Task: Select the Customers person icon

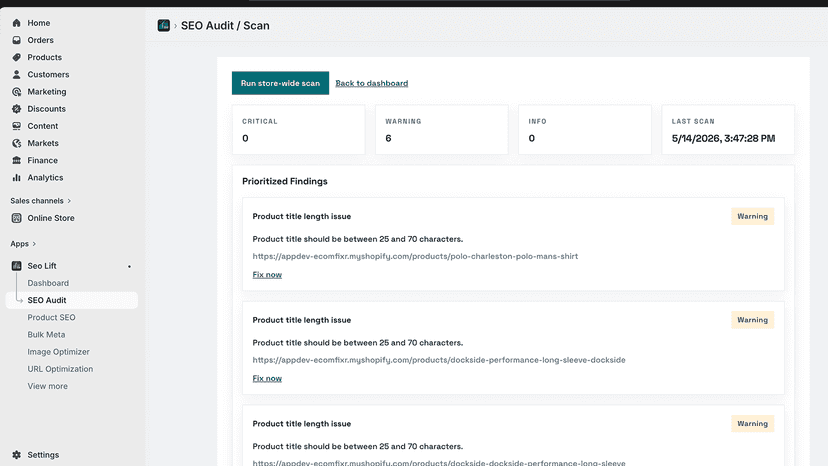Action: tap(16, 74)
